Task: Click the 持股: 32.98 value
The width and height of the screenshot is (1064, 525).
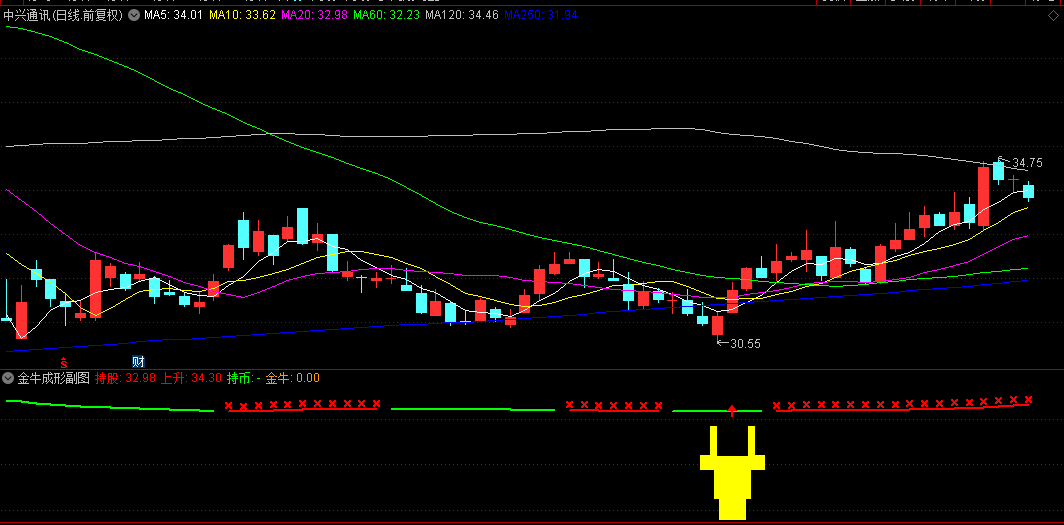Action: (x=126, y=378)
